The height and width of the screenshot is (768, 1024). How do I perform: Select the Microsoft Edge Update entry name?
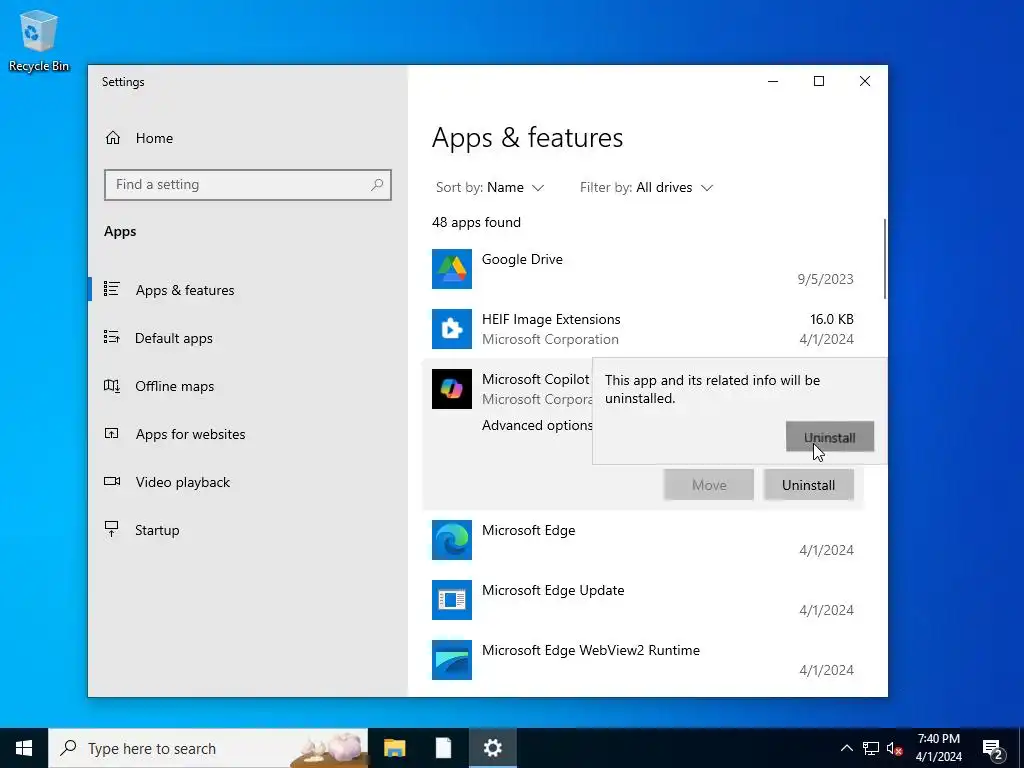(x=552, y=590)
